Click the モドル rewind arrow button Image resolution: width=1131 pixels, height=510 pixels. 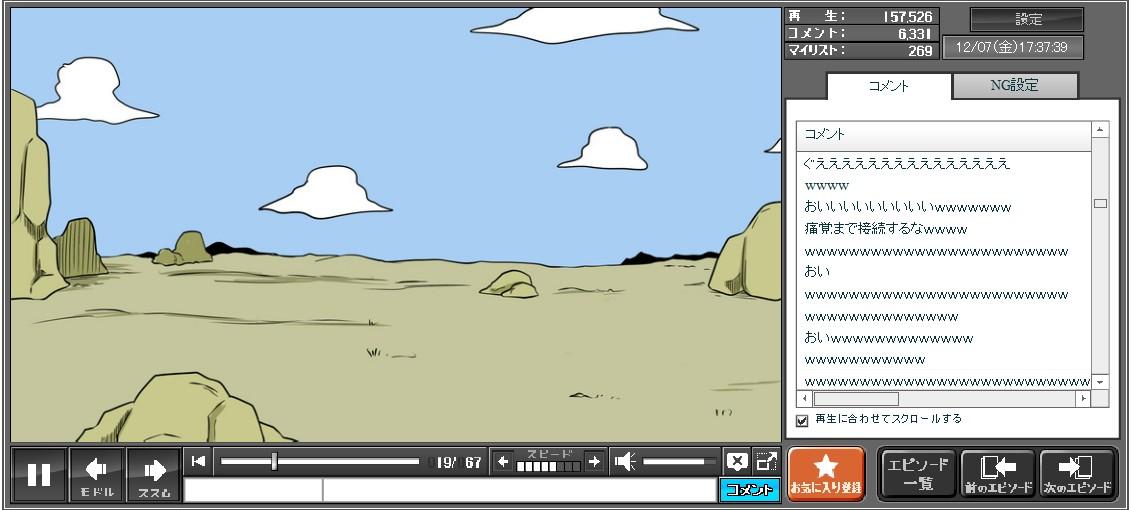pos(97,474)
